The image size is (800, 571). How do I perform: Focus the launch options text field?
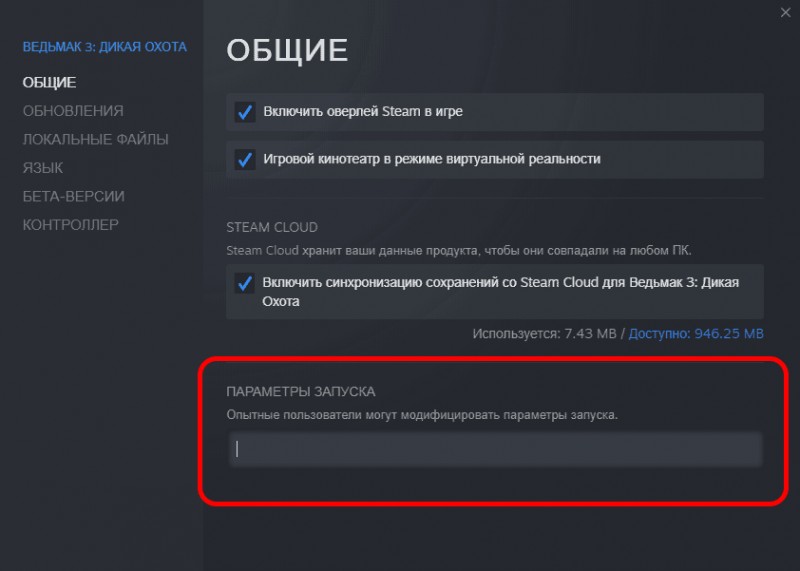(x=495, y=449)
